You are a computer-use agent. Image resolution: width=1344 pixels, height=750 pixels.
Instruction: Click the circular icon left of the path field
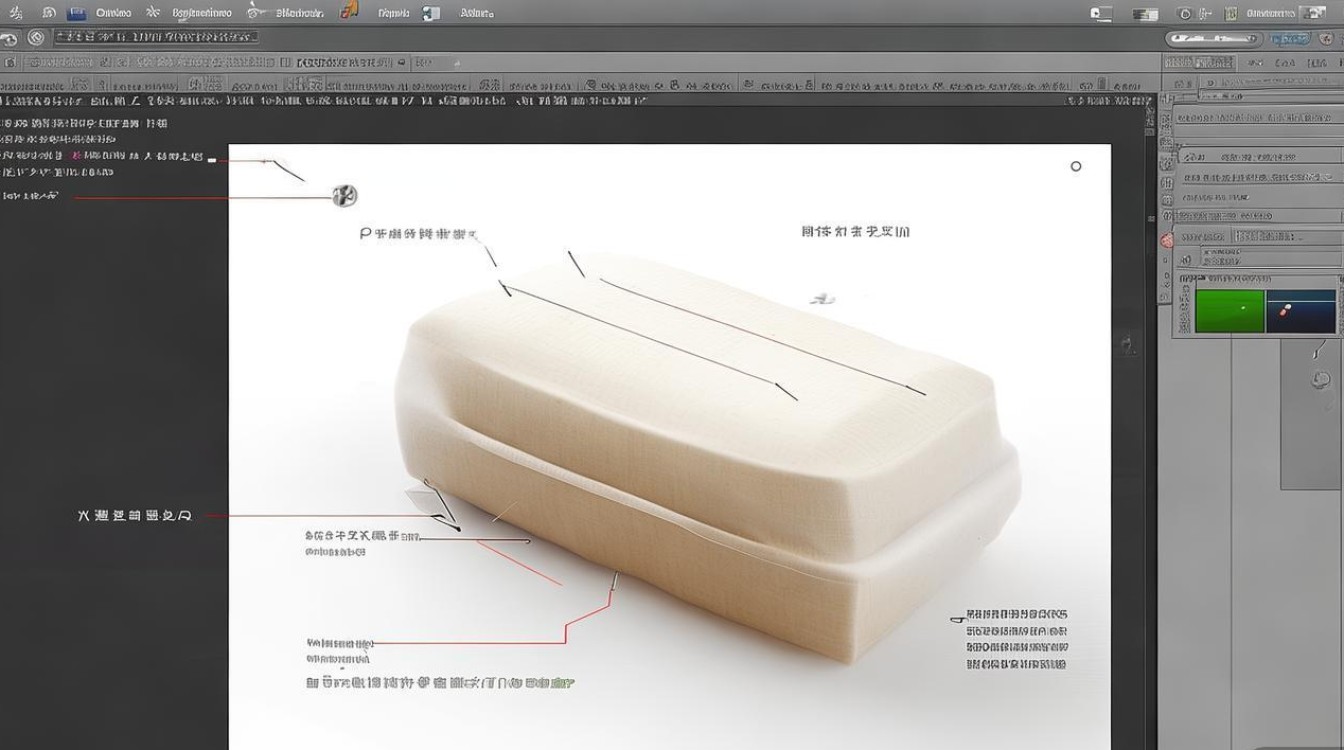pos(37,38)
